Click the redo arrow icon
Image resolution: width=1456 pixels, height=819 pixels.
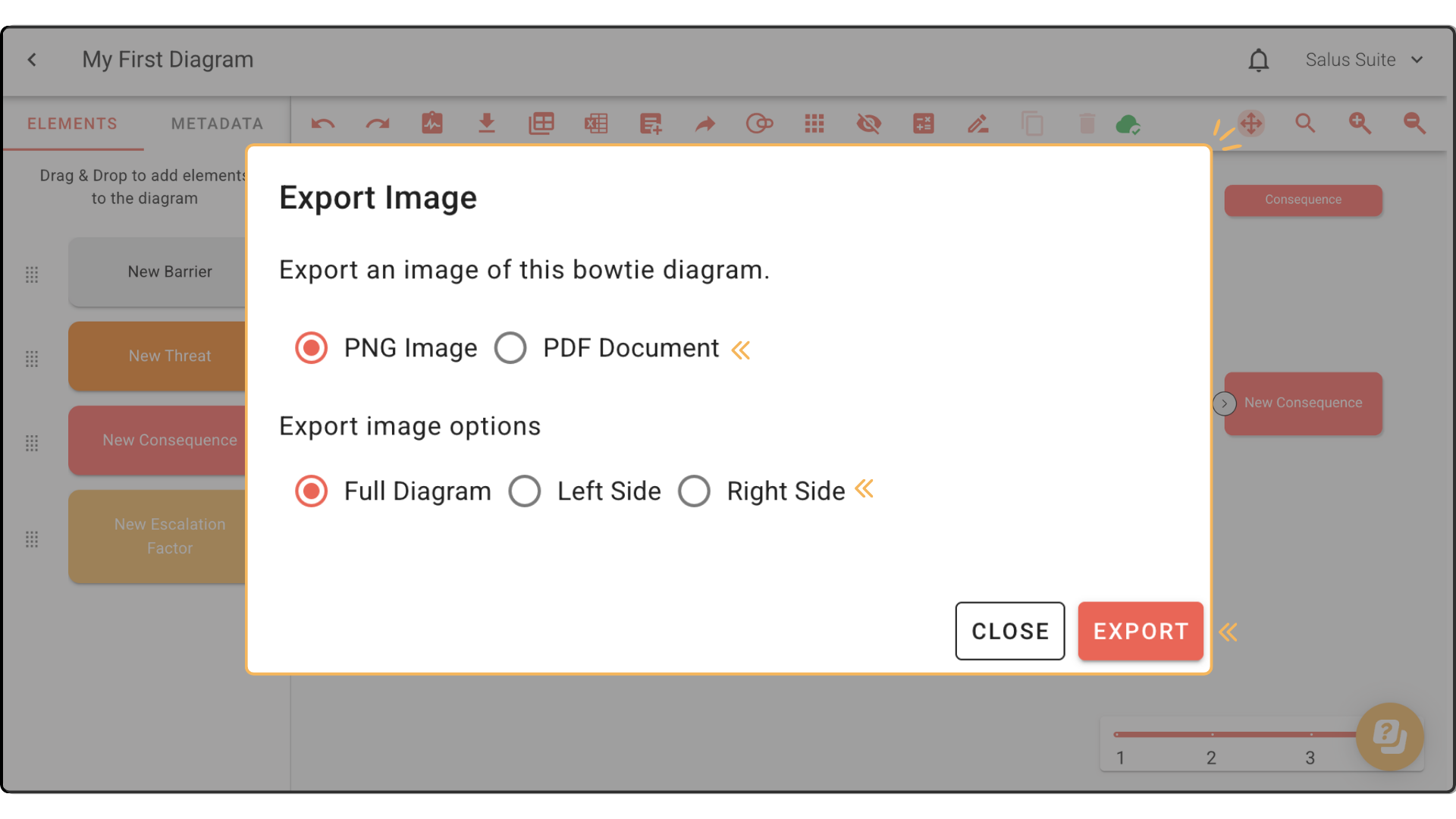(378, 124)
